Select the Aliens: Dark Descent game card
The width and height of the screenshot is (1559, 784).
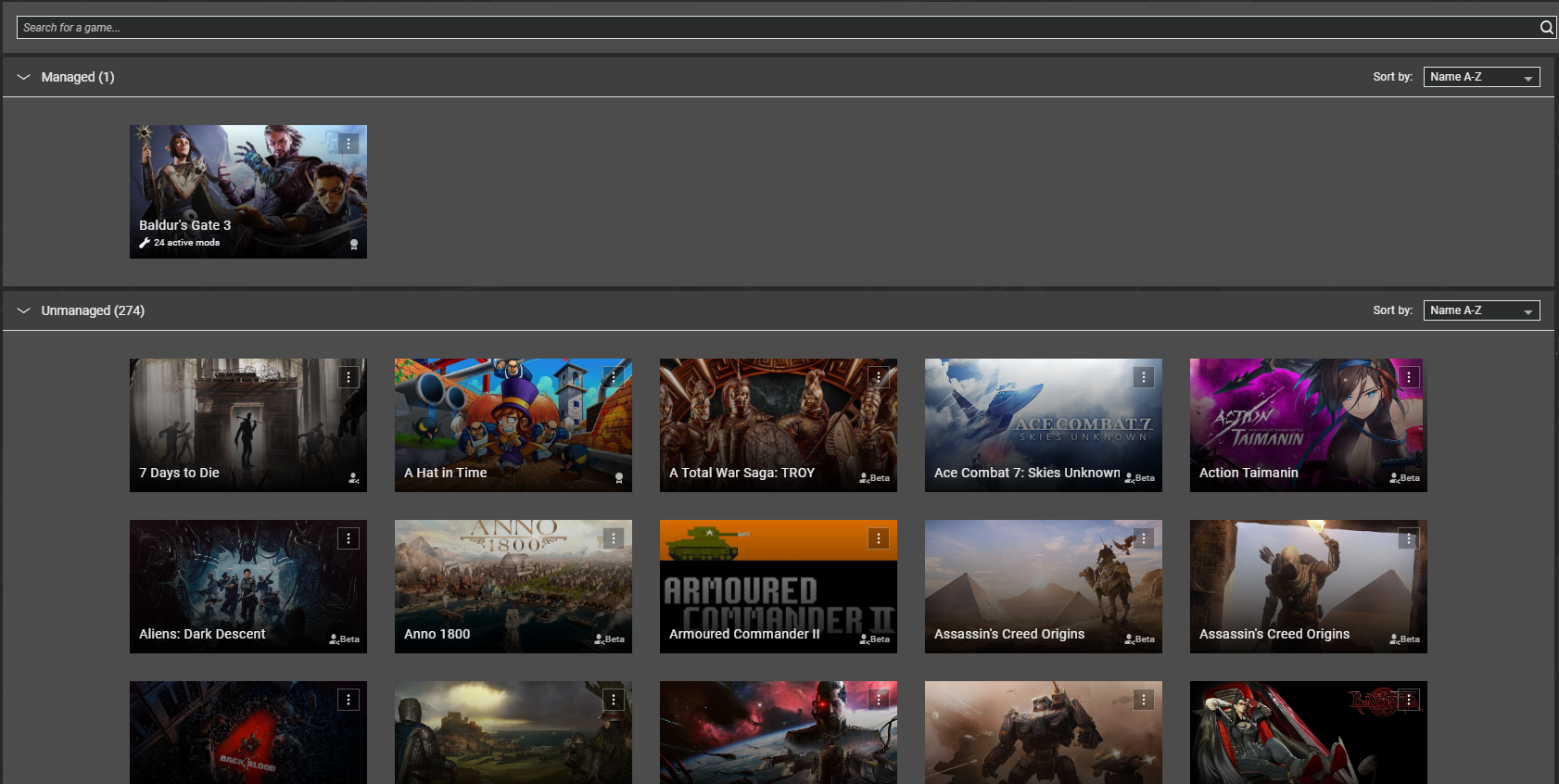[x=248, y=587]
